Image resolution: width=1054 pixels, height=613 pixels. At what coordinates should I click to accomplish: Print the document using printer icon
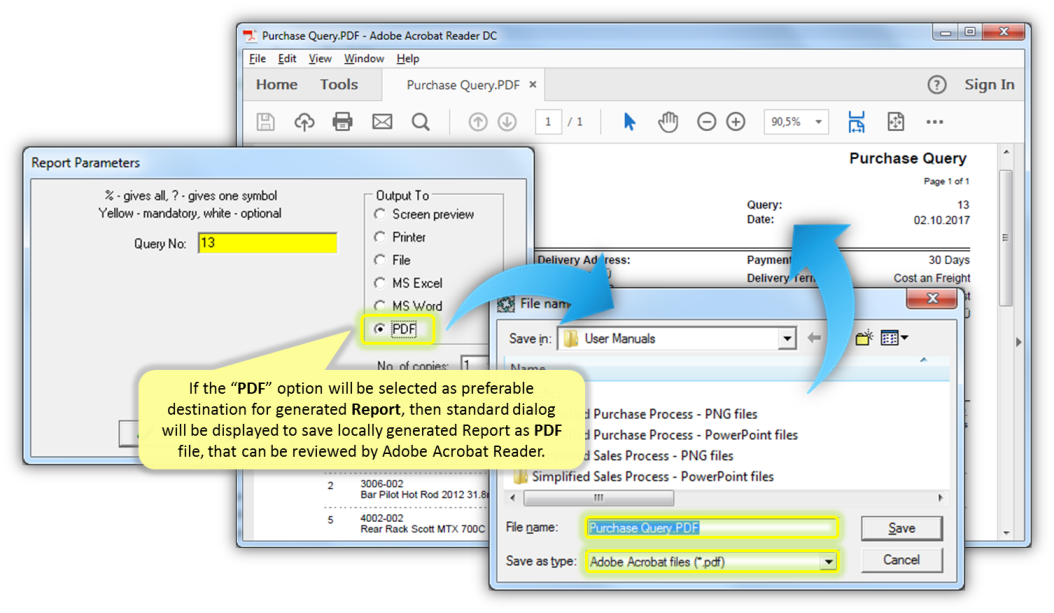tap(343, 122)
